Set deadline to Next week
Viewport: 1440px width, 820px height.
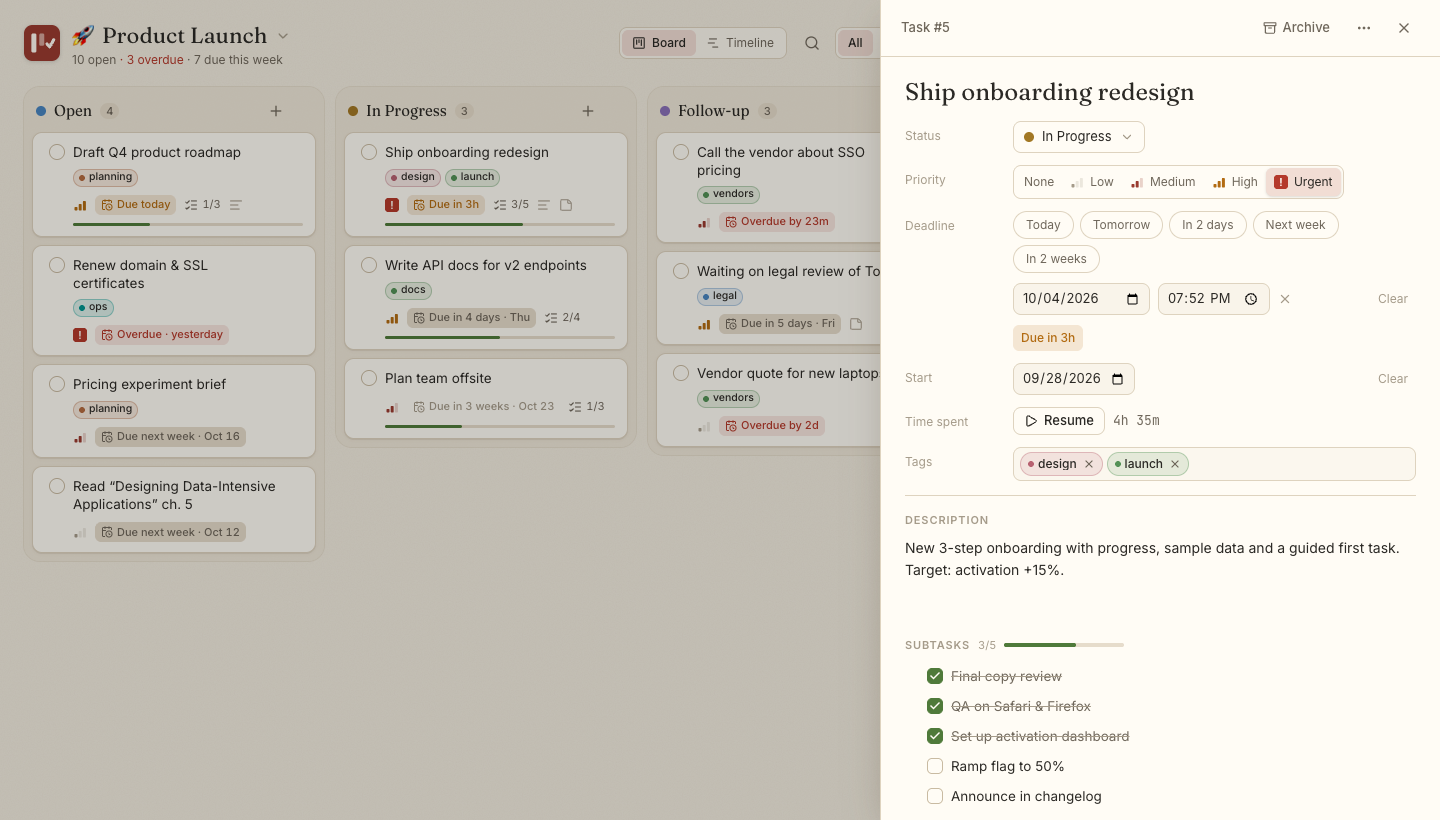coord(1295,225)
